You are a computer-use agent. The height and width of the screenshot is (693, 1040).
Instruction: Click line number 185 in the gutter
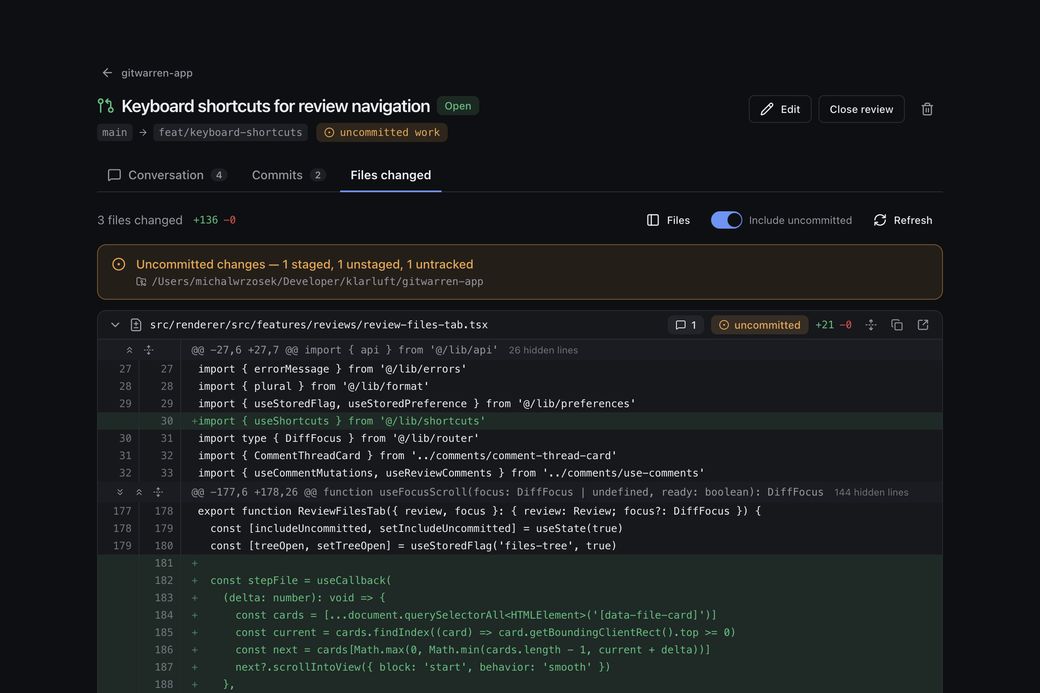point(164,633)
